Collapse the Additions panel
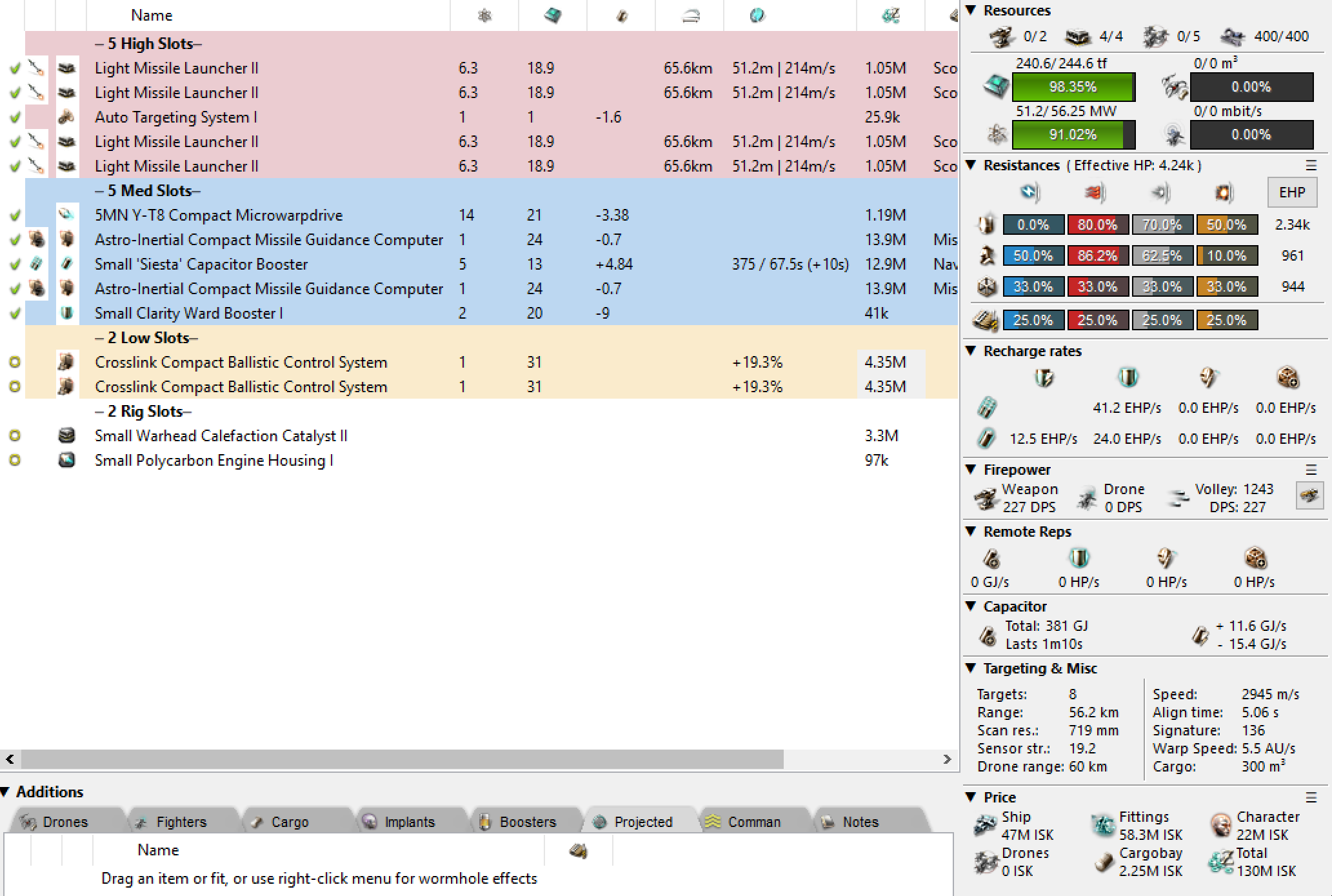 click(x=5, y=791)
